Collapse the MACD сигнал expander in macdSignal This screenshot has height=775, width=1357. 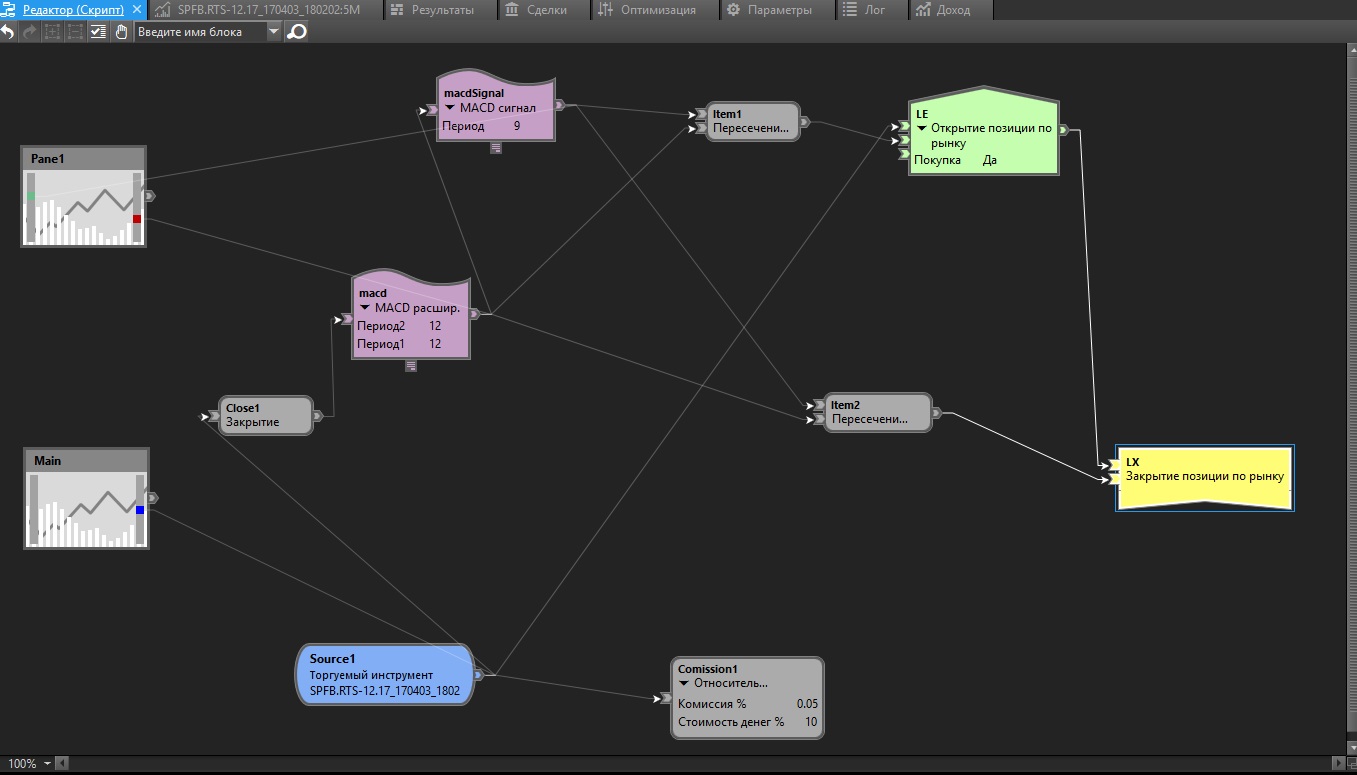click(450, 108)
